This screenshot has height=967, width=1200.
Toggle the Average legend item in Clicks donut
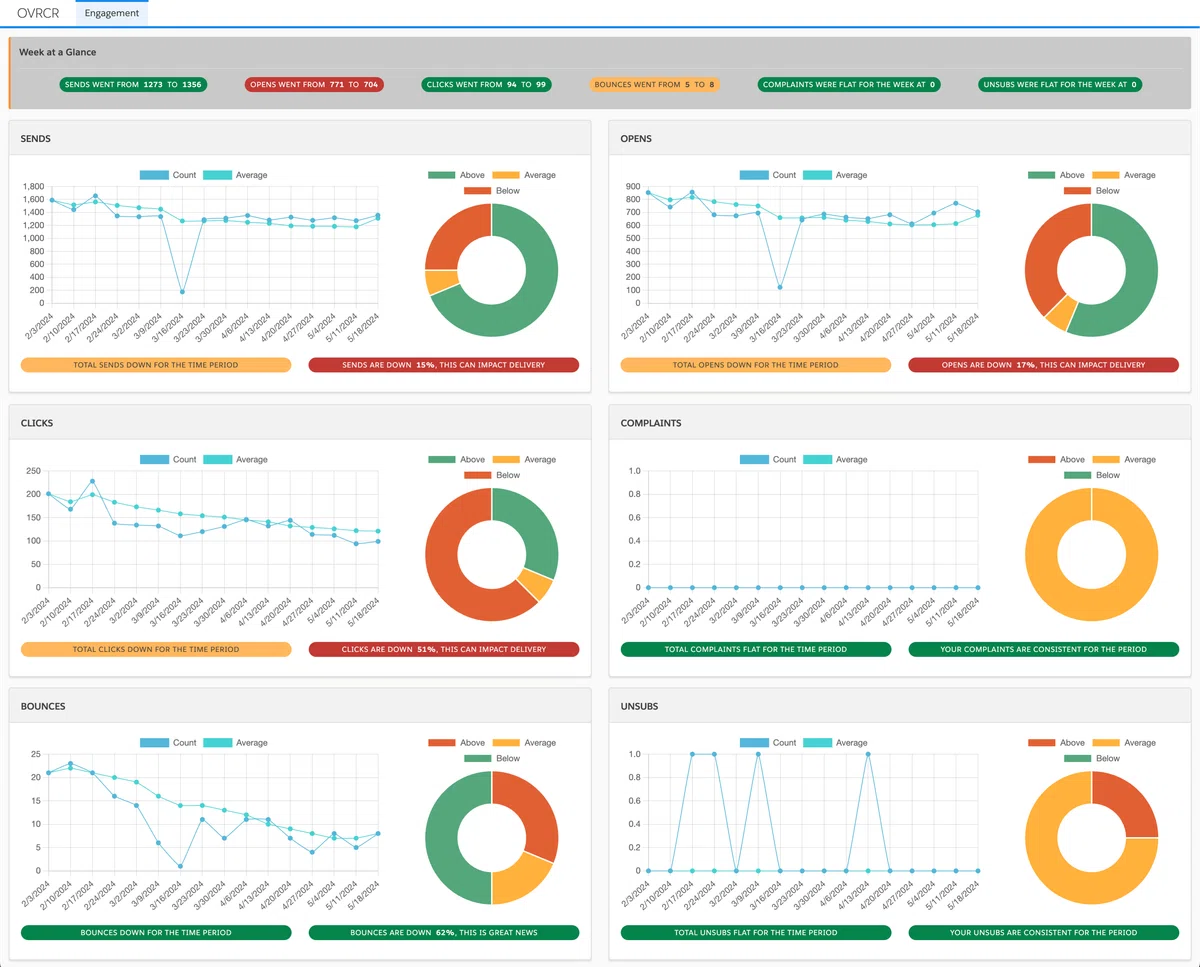coord(524,460)
